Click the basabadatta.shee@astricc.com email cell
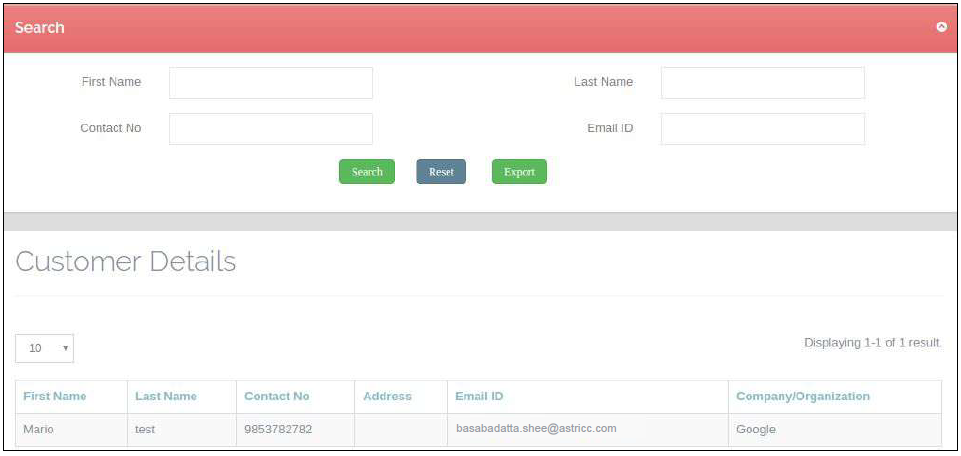 536,428
